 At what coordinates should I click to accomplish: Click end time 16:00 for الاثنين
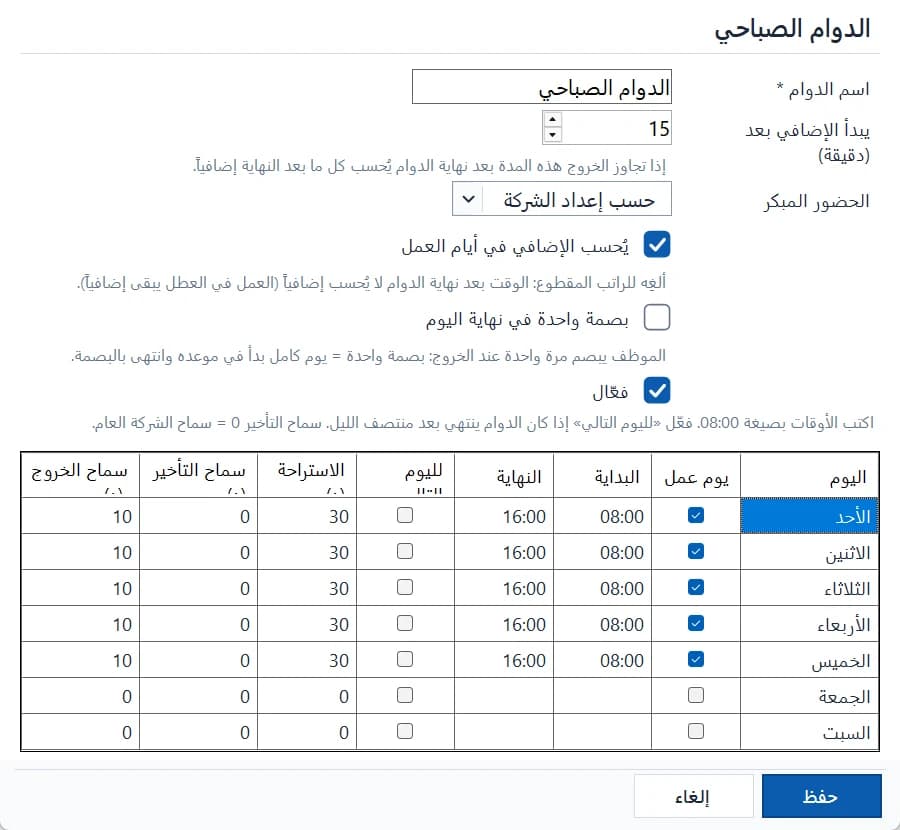[x=504, y=552]
